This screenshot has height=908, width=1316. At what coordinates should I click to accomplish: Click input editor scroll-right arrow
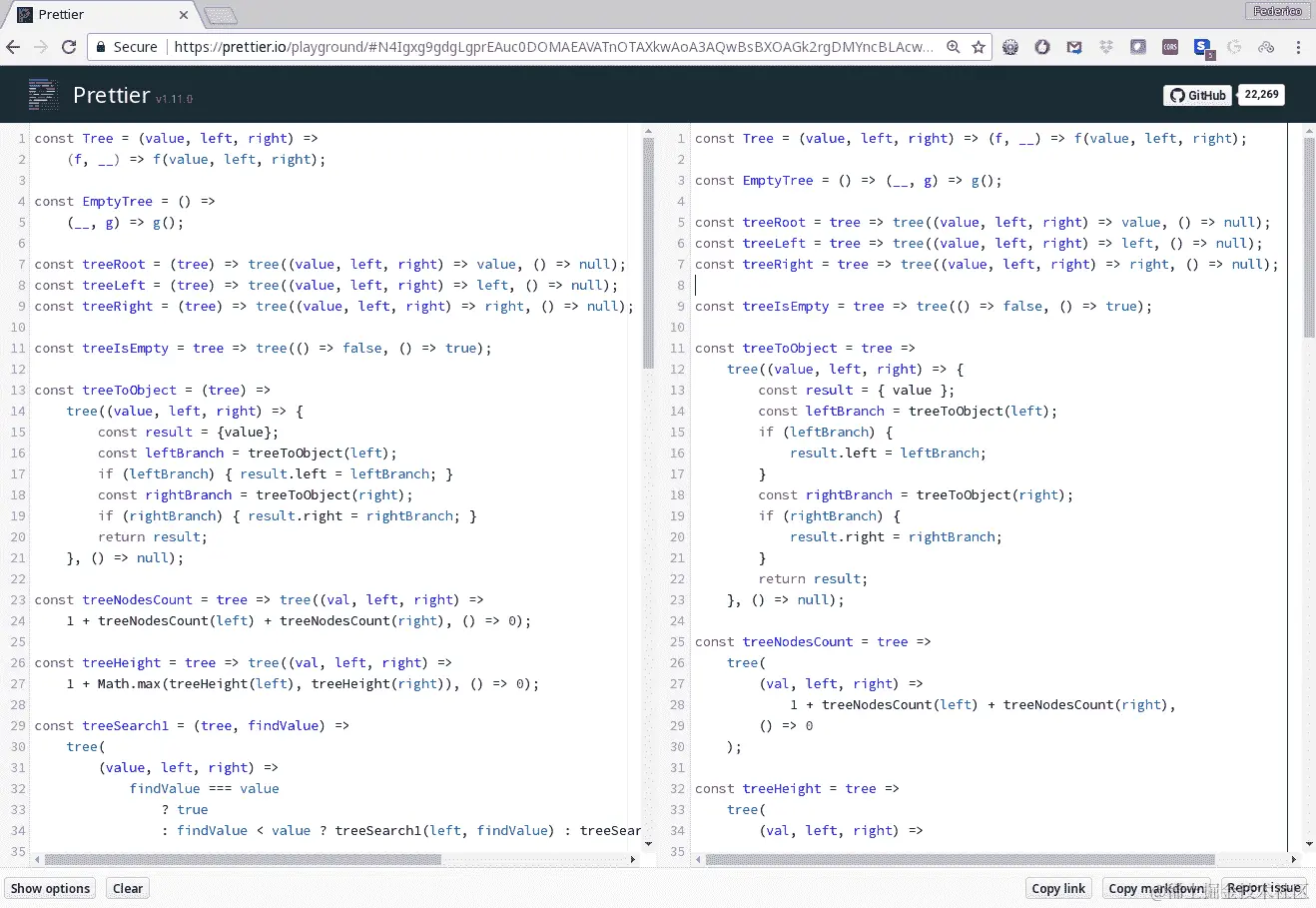(633, 859)
